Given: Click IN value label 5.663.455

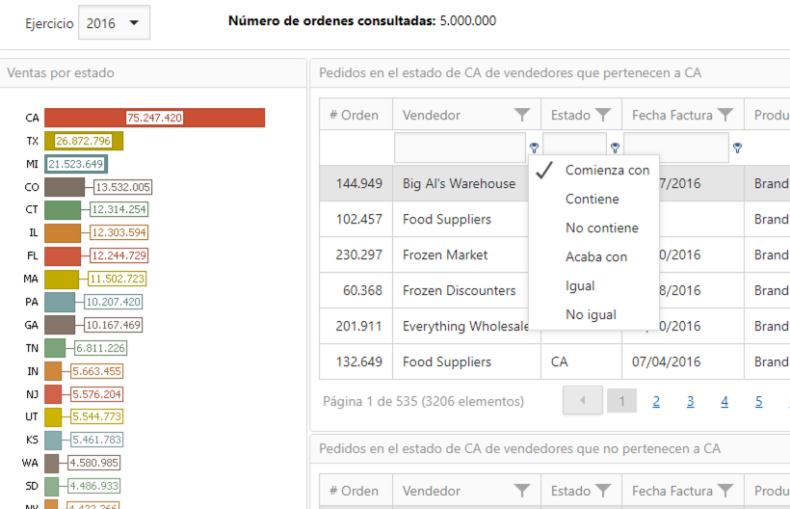Looking at the screenshot, I should point(97,371).
